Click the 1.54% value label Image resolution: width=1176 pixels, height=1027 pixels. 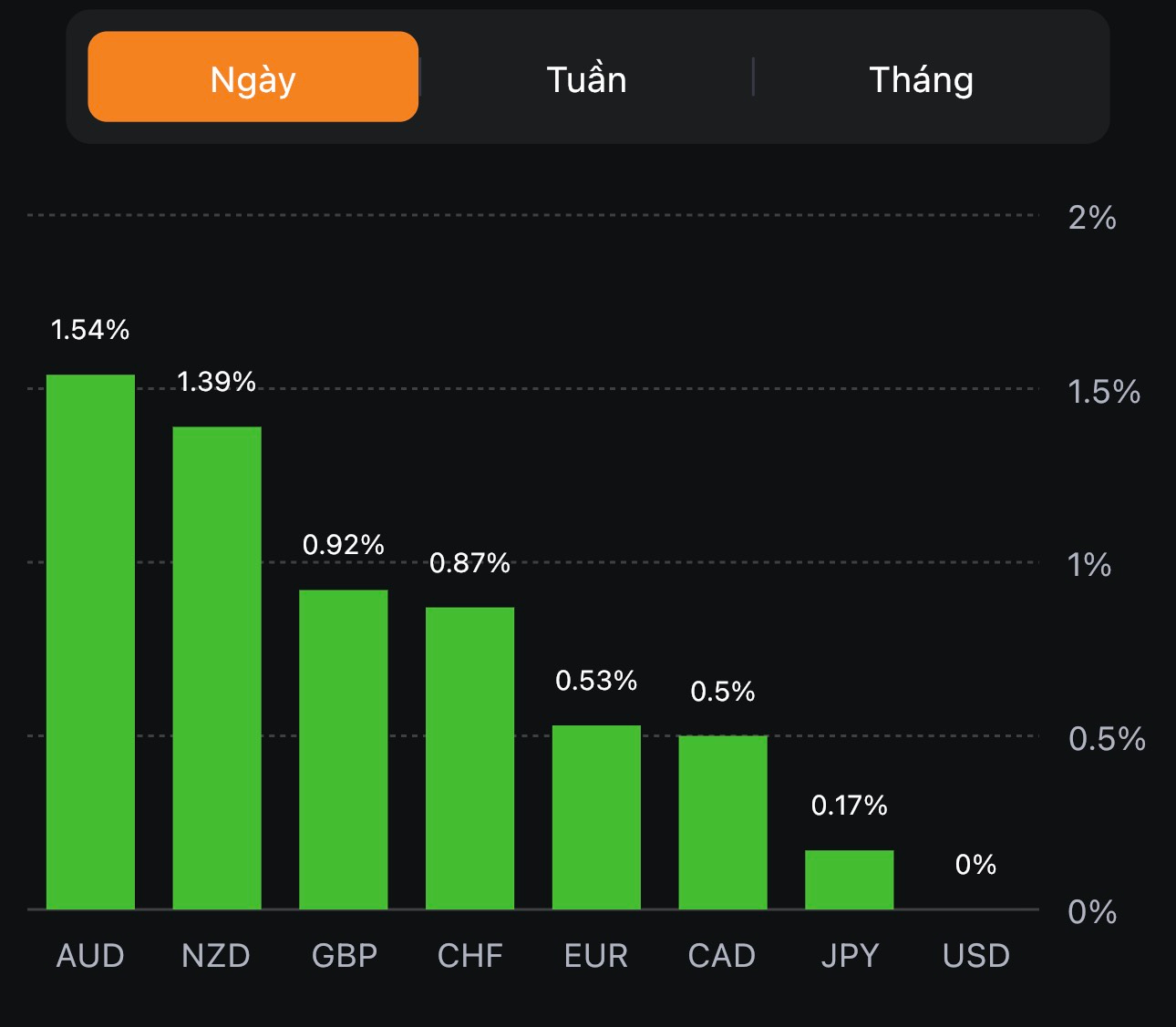pyautogui.click(x=90, y=330)
